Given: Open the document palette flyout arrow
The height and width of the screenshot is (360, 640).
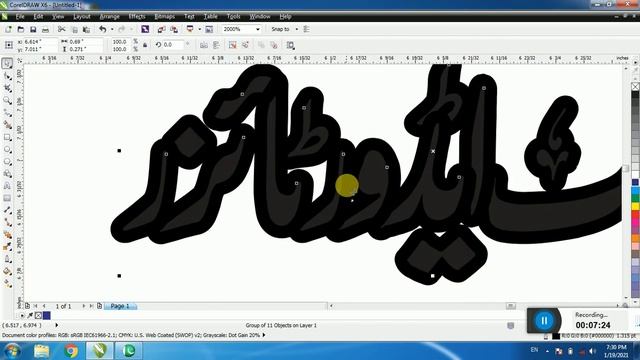Looking at the screenshot, I should click(x=22, y=316).
